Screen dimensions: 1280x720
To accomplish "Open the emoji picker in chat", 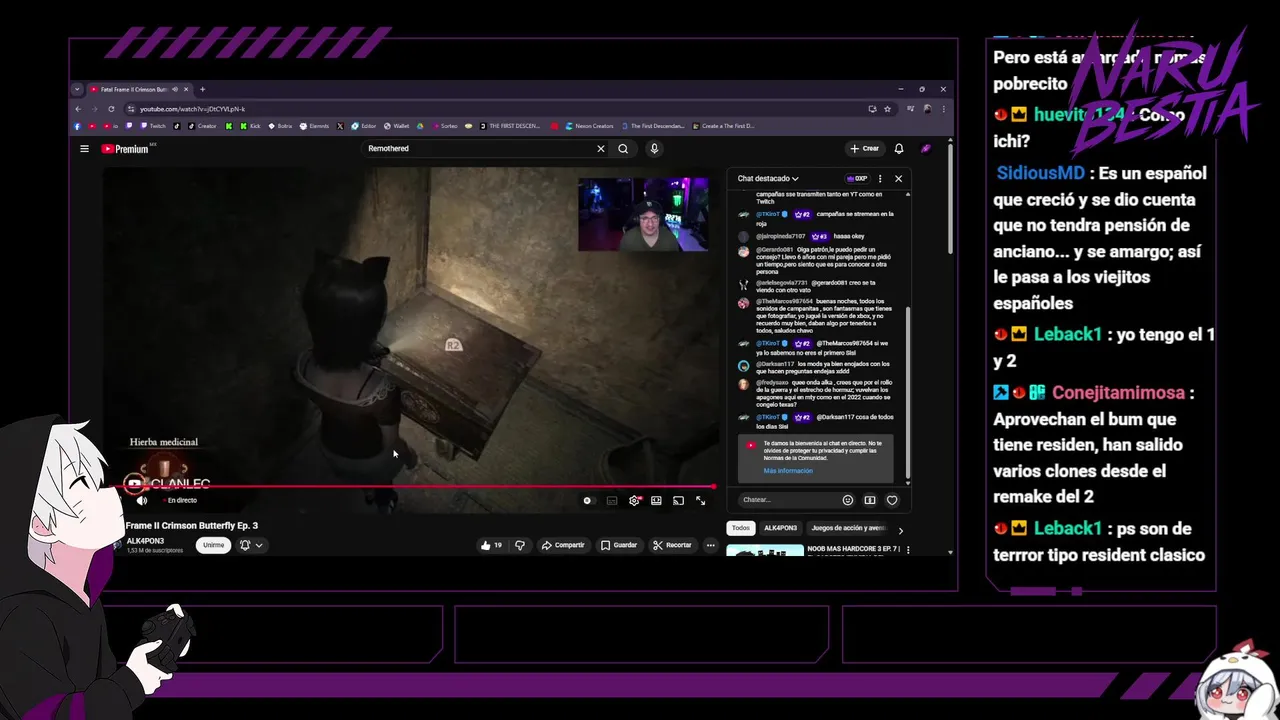I will coord(848,500).
